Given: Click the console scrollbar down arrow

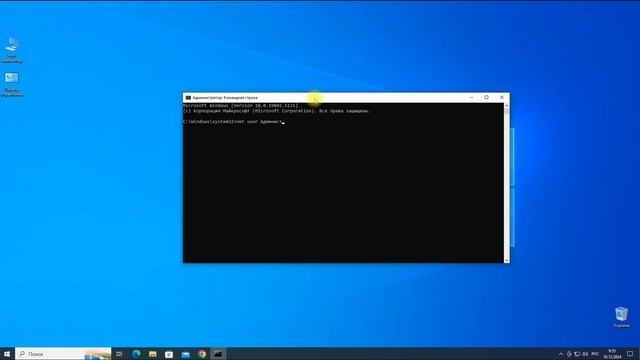Looking at the screenshot, I should pyautogui.click(x=507, y=260).
